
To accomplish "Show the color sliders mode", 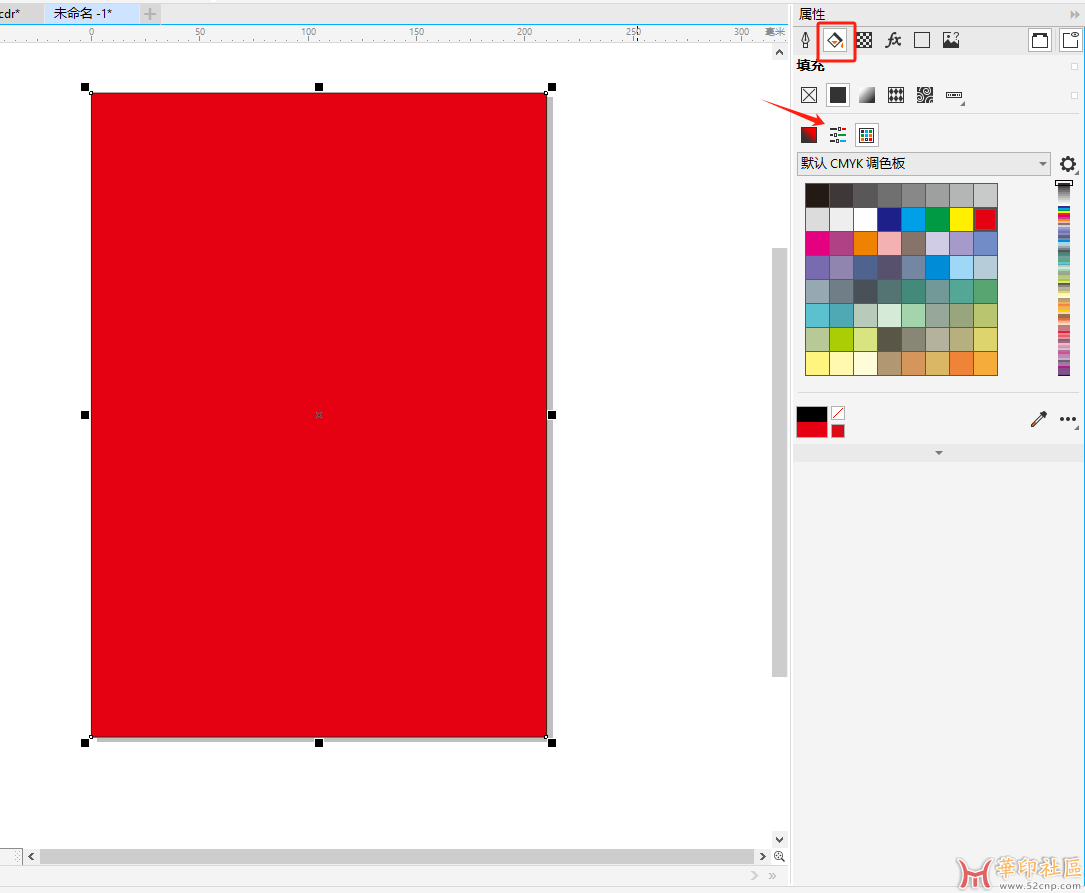I will pyautogui.click(x=838, y=135).
